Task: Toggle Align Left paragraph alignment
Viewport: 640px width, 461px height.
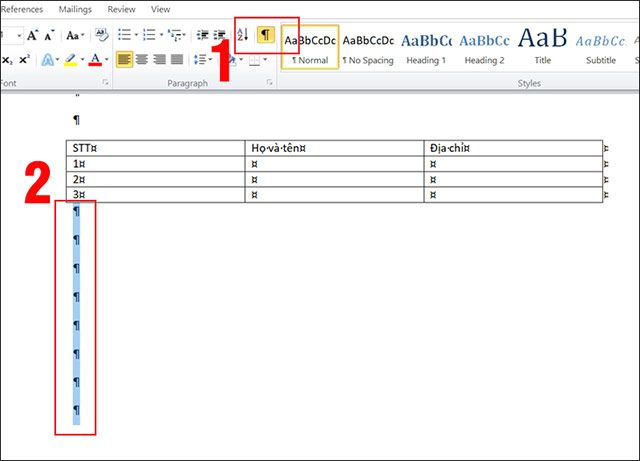Action: click(124, 60)
